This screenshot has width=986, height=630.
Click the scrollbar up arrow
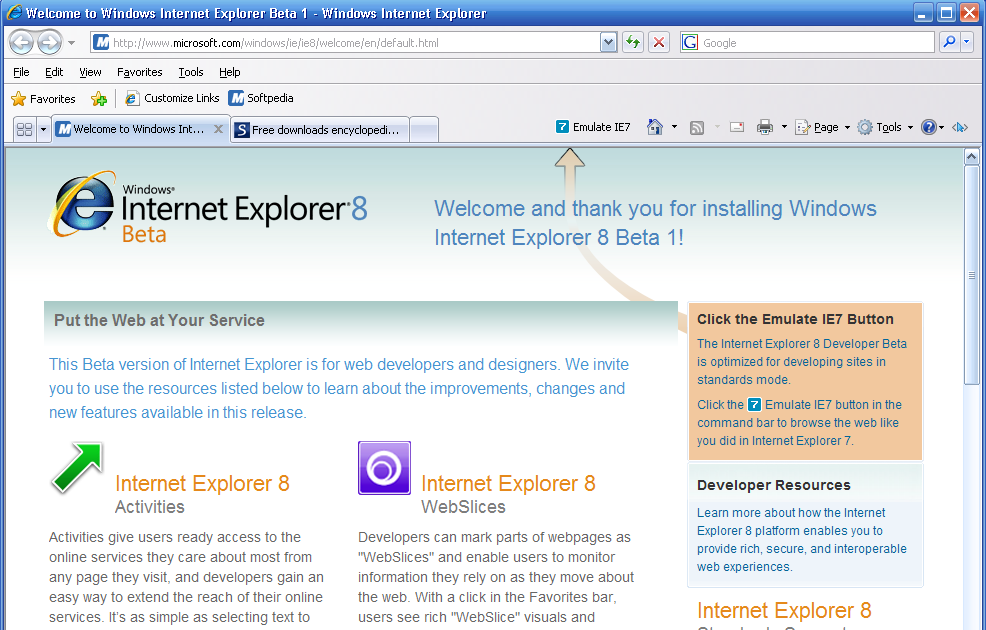pyautogui.click(x=972, y=156)
